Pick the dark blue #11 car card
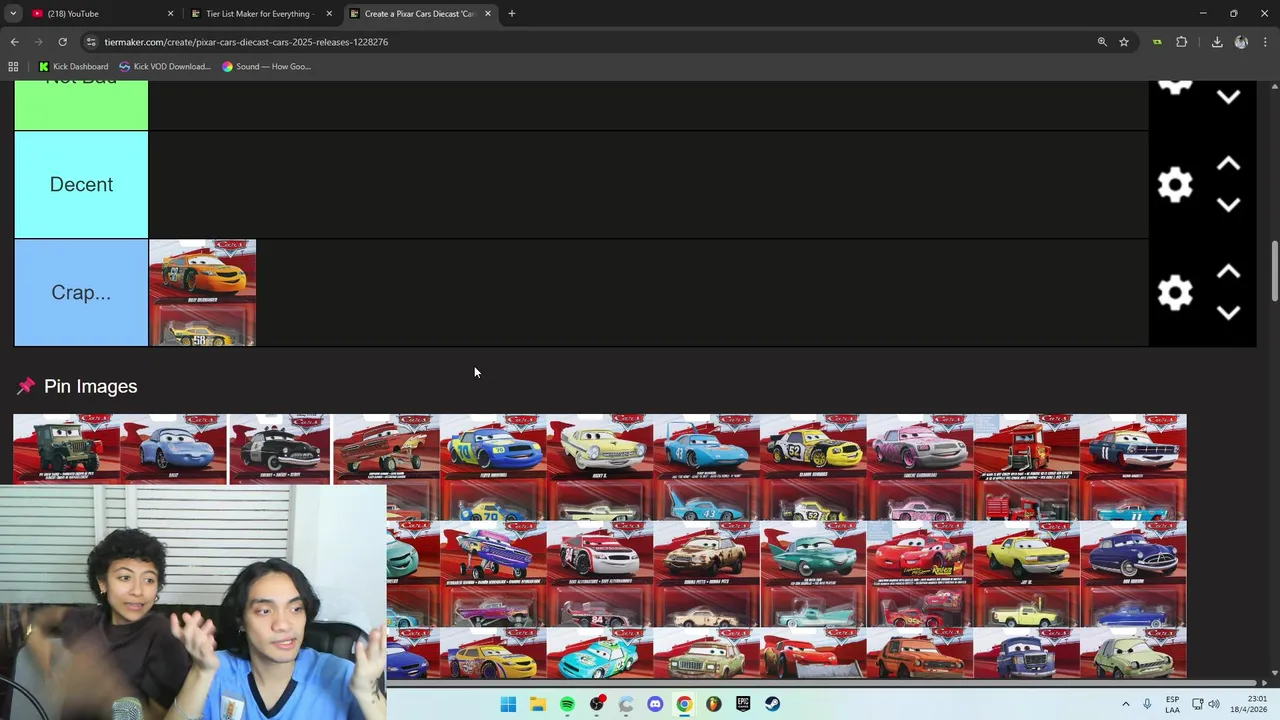1280x720 pixels. coord(1133,467)
